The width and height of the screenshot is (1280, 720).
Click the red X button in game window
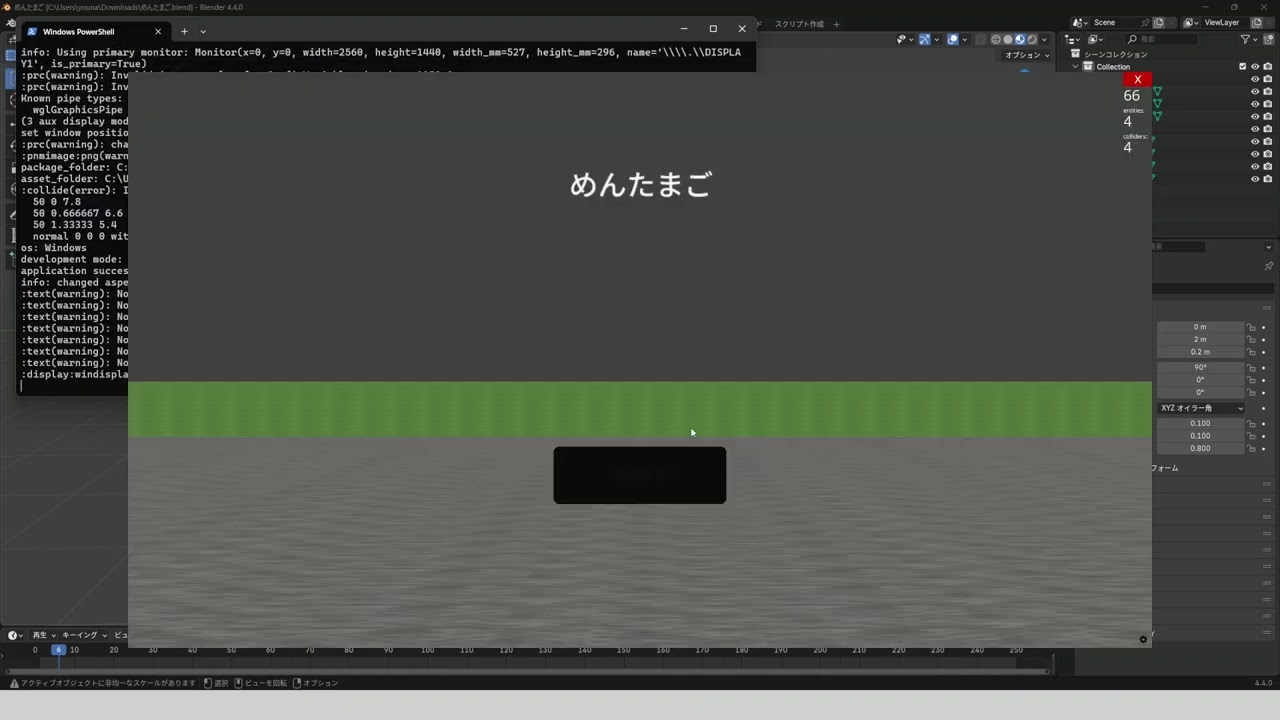(1137, 79)
